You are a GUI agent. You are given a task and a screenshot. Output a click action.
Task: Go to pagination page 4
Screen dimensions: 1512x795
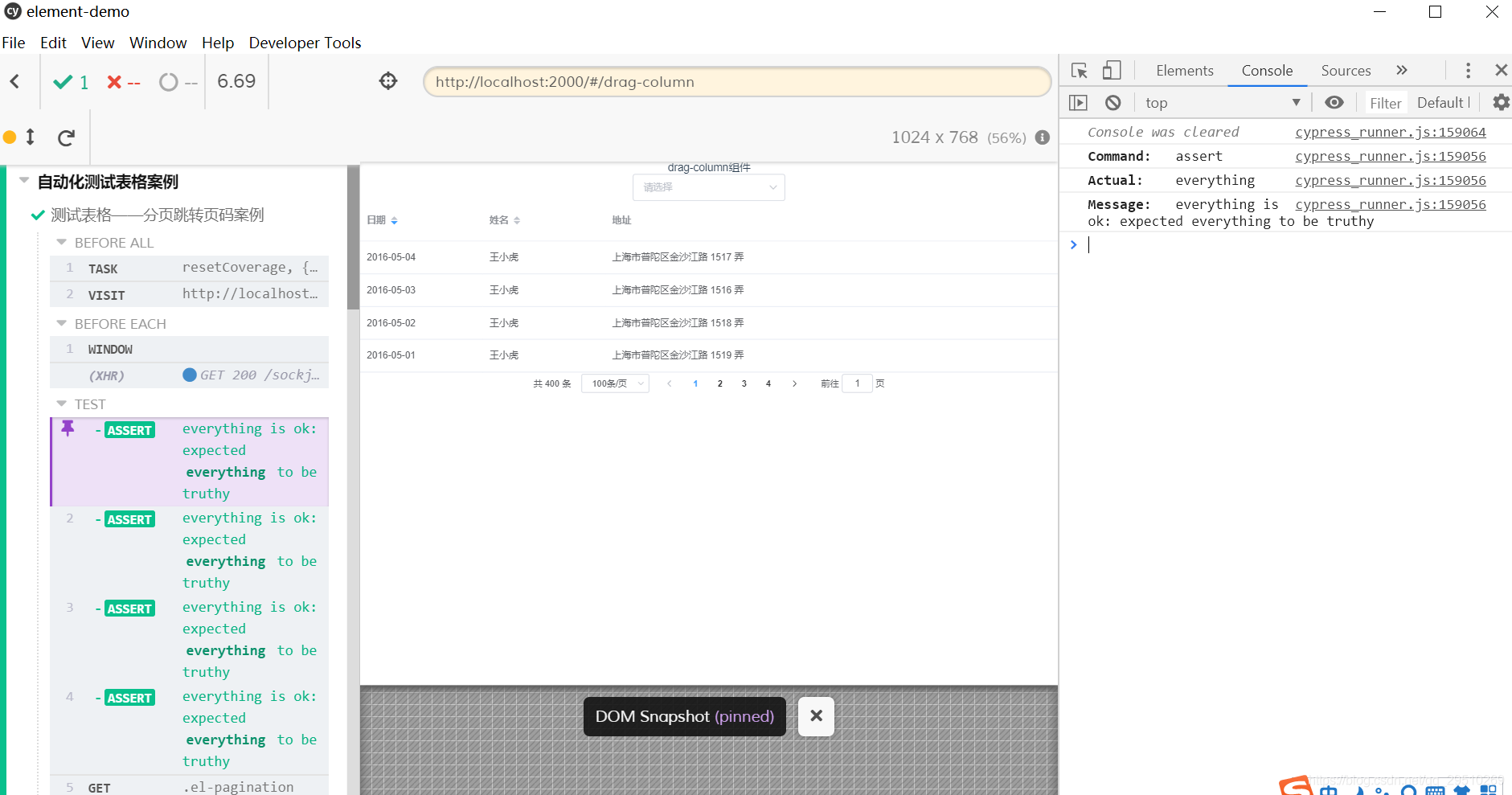tap(768, 383)
